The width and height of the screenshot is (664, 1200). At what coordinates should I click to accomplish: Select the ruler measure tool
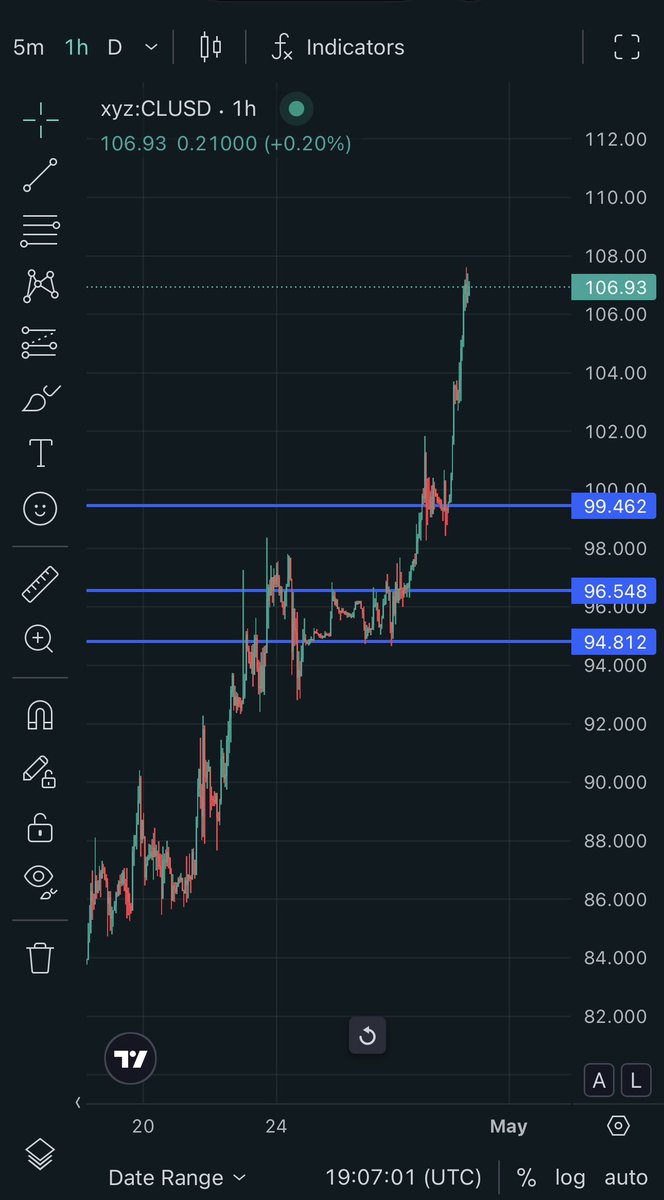[x=40, y=584]
